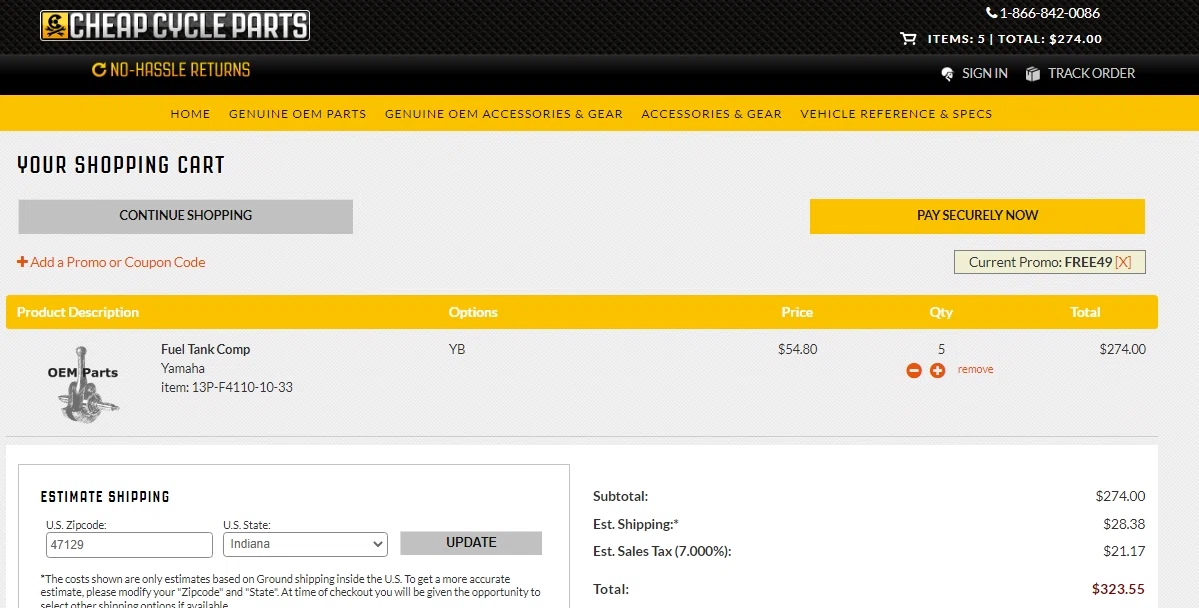Image resolution: width=1199 pixels, height=608 pixels.
Task: Click the Total column header
Action: click(x=1085, y=312)
